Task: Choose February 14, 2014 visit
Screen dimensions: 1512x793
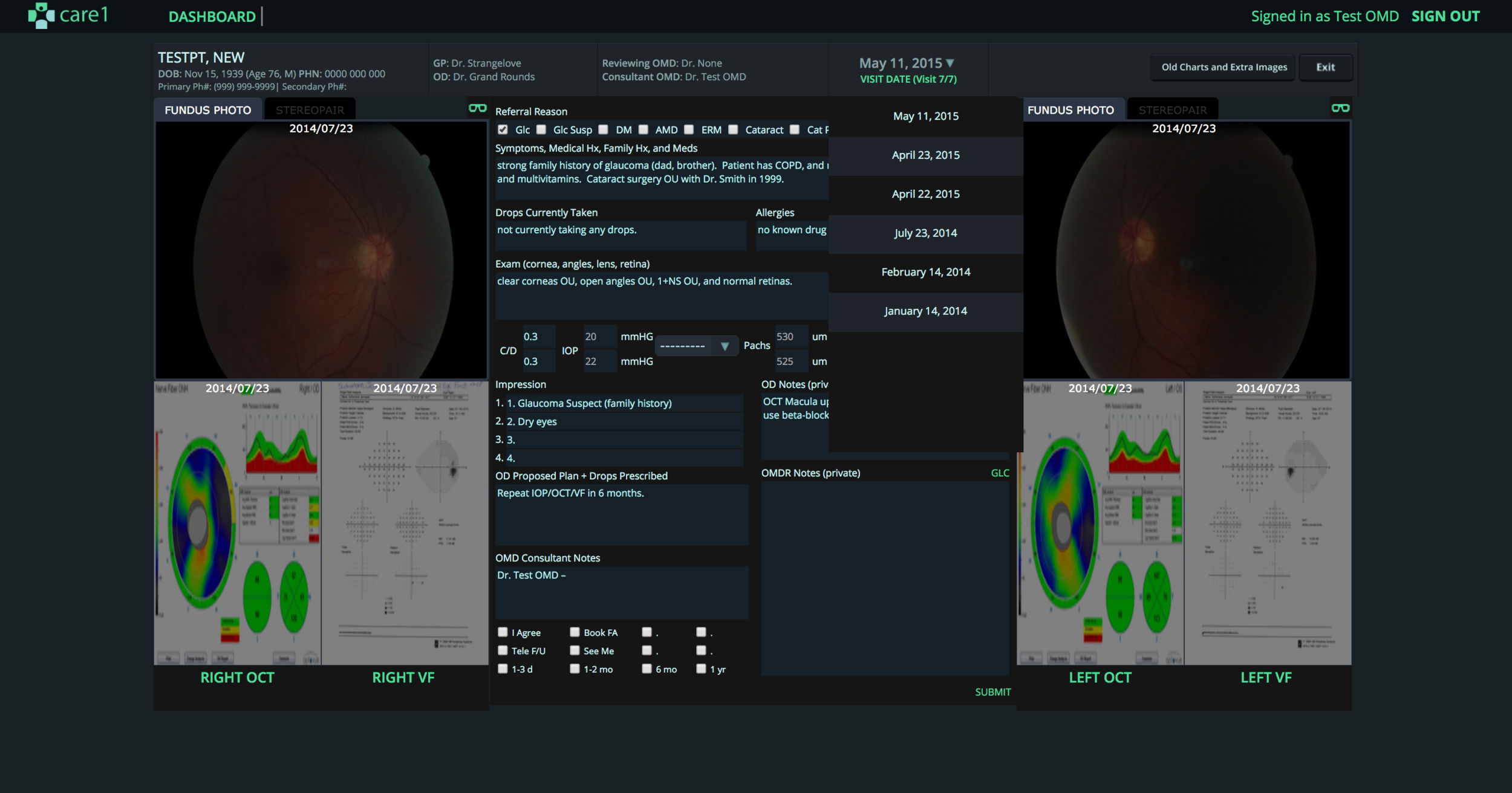Action: pyautogui.click(x=925, y=272)
